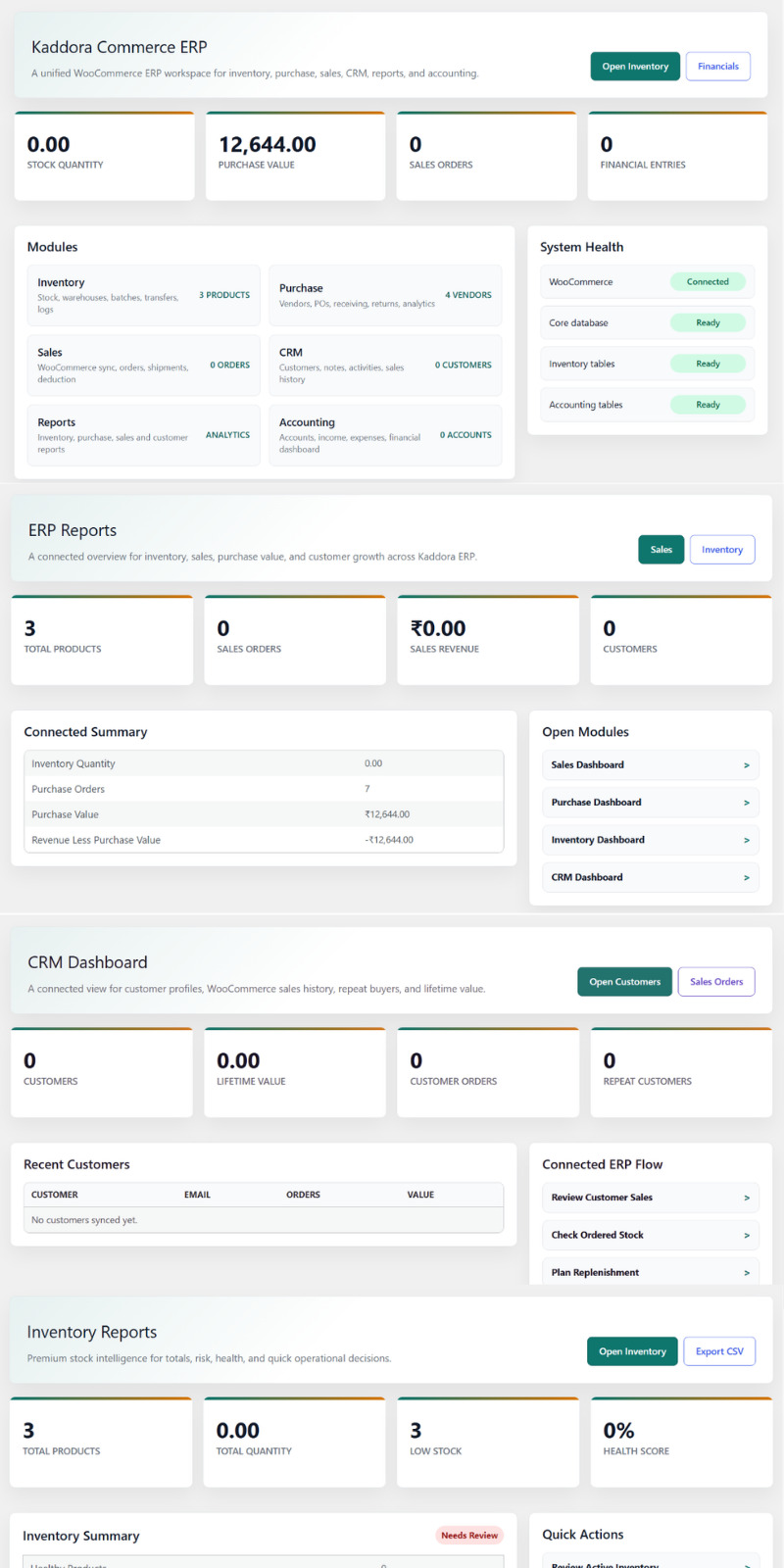The width and height of the screenshot is (784, 1568).
Task: Click the Stock Quantity stat card
Action: [x=104, y=156]
